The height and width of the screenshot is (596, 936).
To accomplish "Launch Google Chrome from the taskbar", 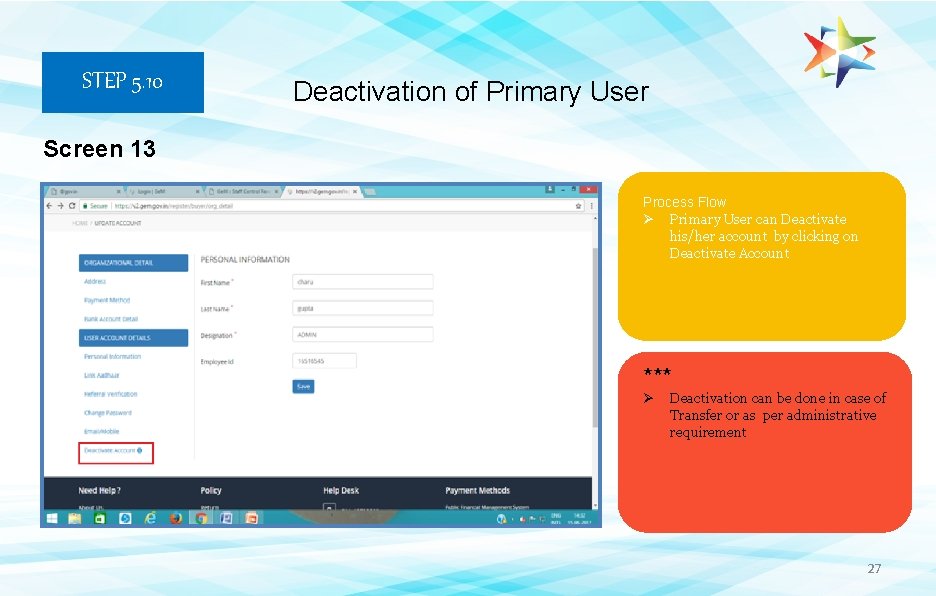I will tap(200, 518).
